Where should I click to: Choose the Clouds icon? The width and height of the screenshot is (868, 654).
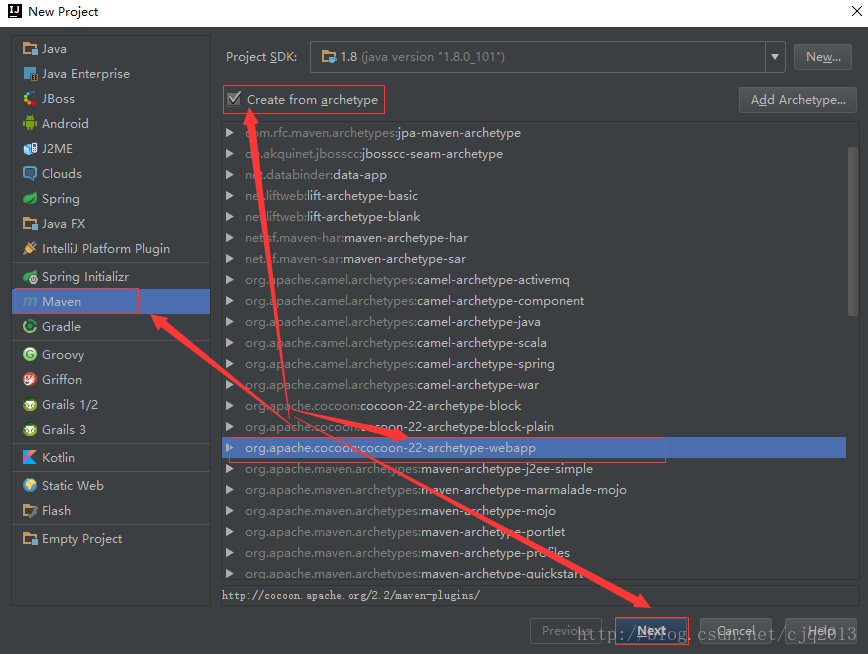(30, 173)
